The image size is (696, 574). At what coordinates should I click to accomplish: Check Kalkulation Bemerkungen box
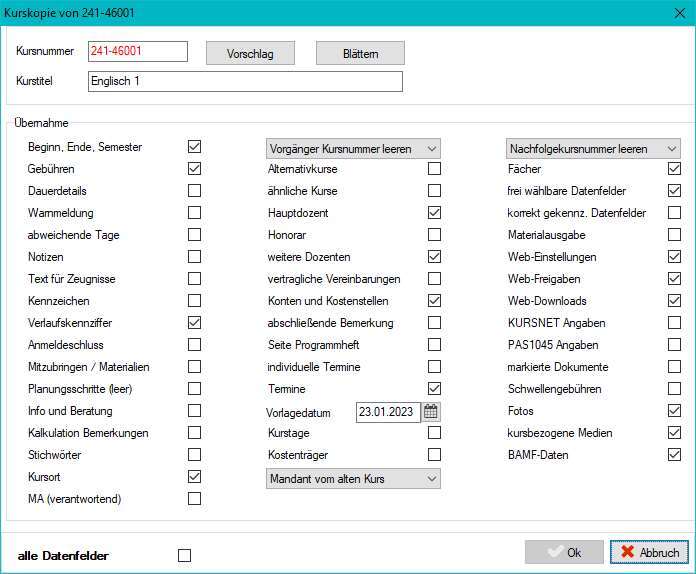click(194, 433)
